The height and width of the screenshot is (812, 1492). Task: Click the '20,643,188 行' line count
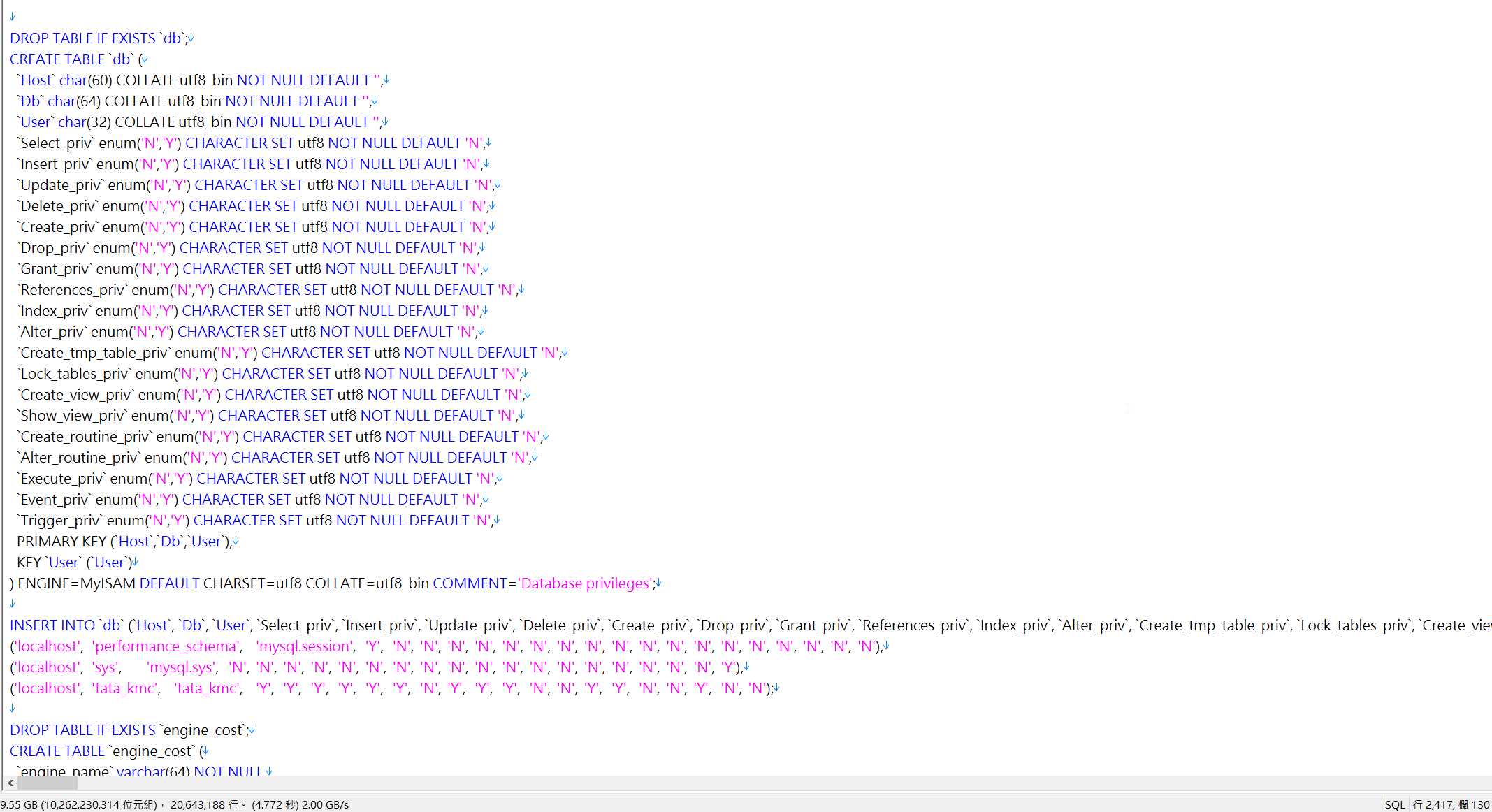(x=204, y=804)
